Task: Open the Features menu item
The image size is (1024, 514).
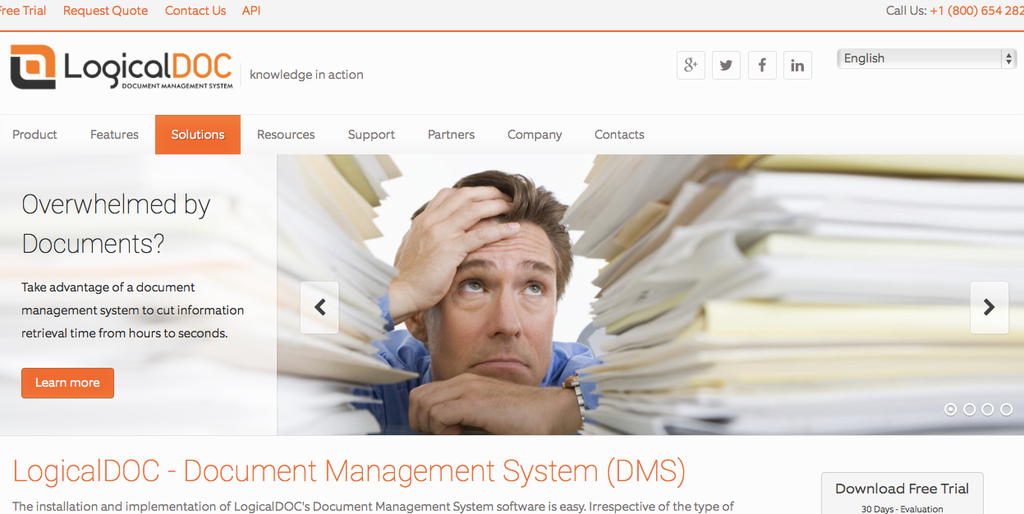Action: click(114, 135)
